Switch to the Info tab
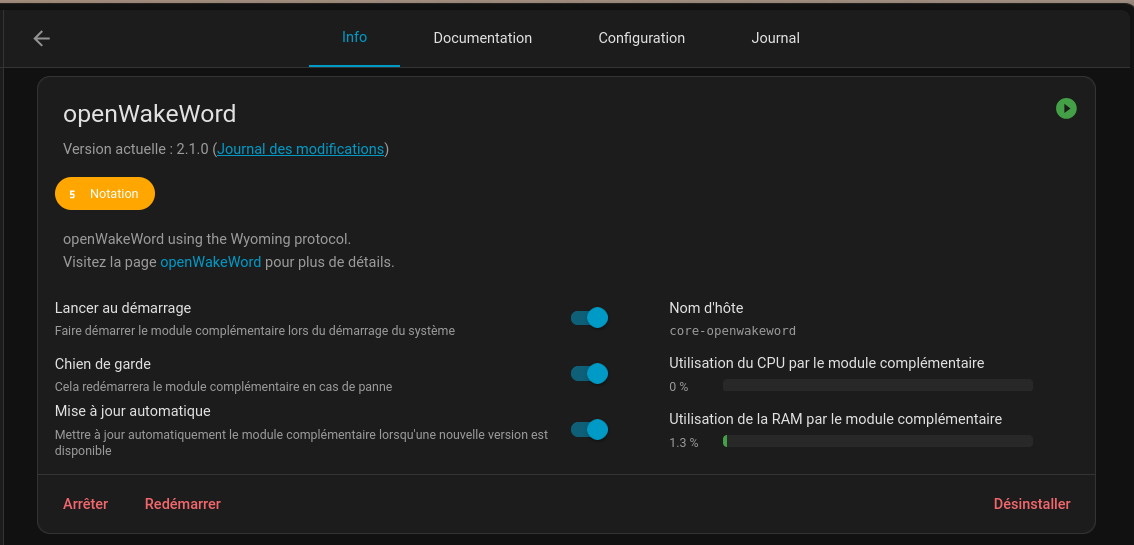Screen dimensions: 1134x545 pos(354,37)
